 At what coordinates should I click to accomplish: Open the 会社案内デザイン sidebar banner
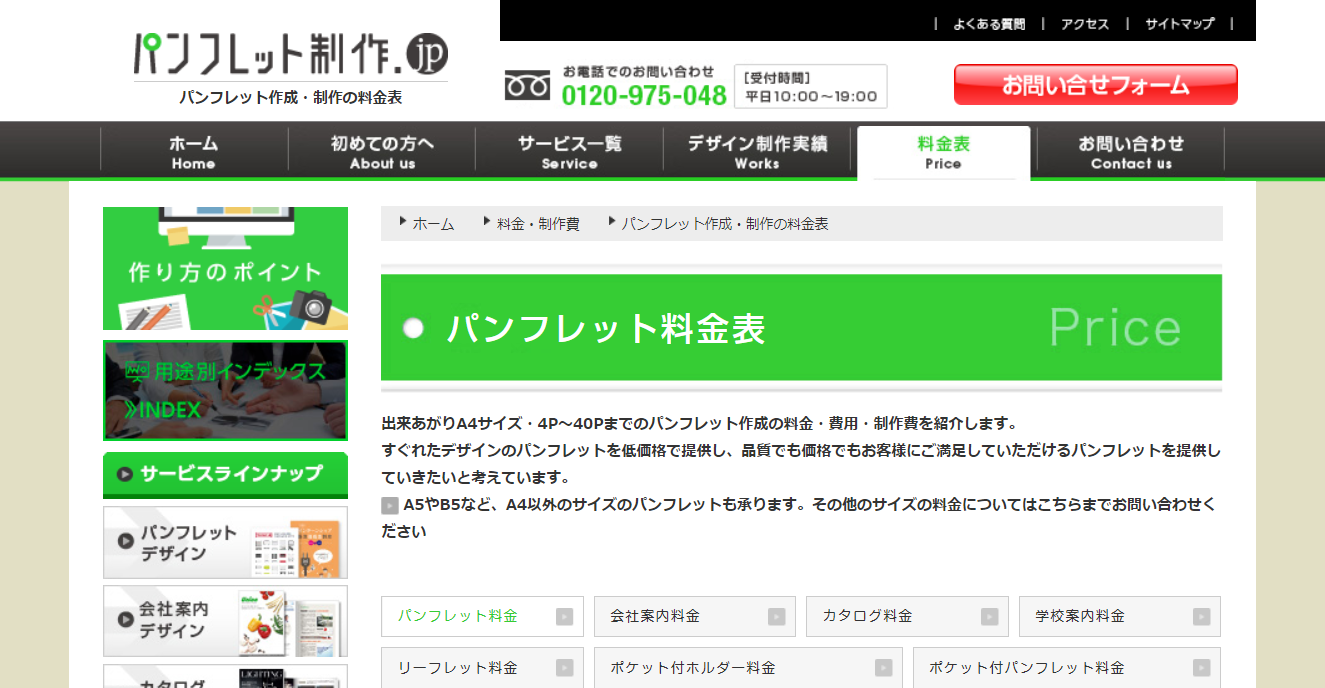226,621
